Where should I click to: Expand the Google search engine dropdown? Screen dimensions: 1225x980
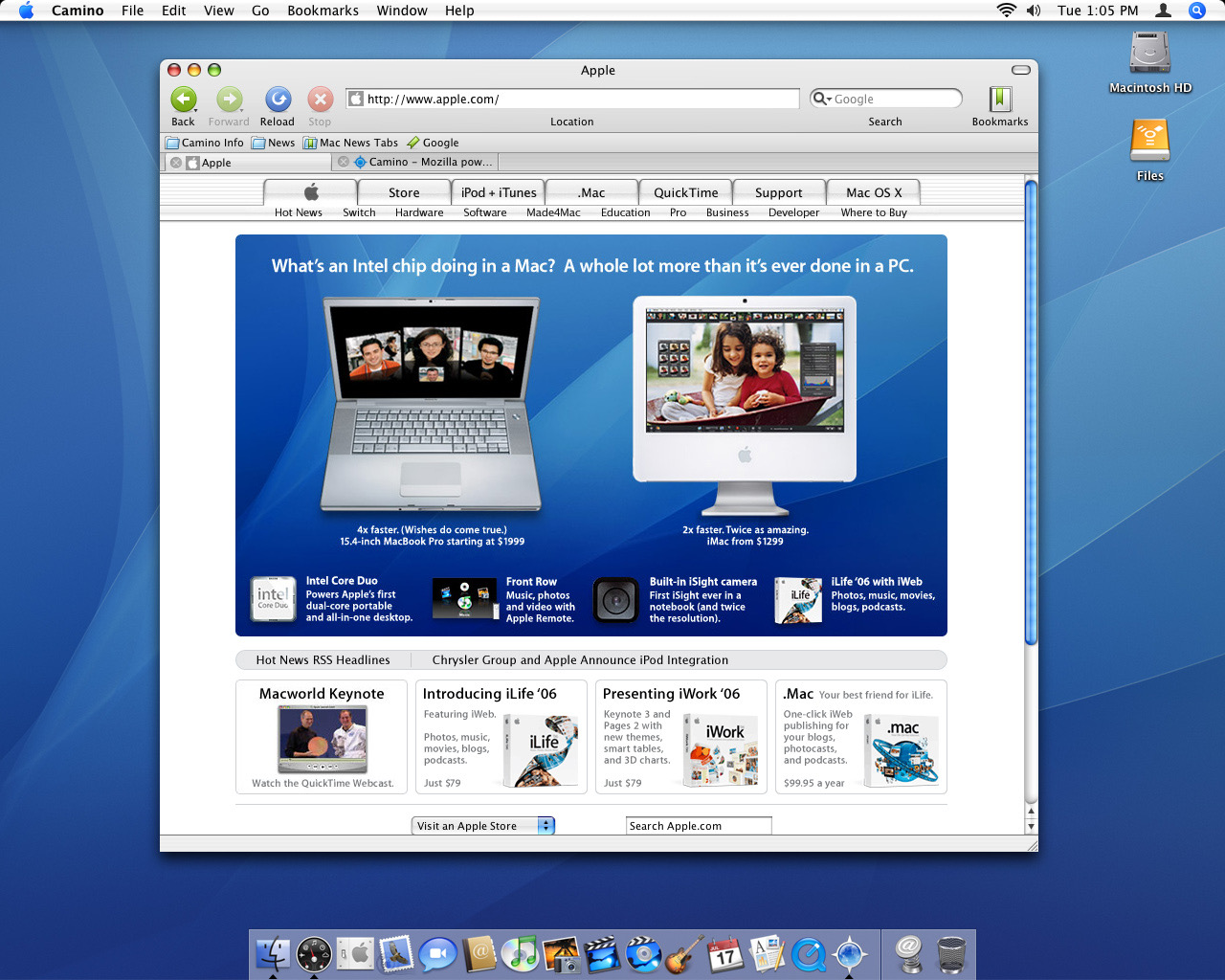[x=821, y=99]
